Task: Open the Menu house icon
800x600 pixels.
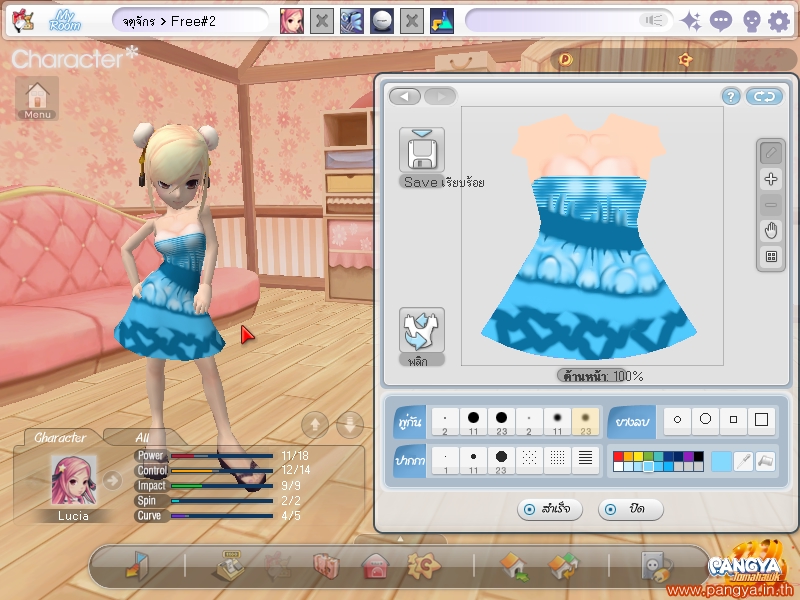Action: click(x=37, y=98)
